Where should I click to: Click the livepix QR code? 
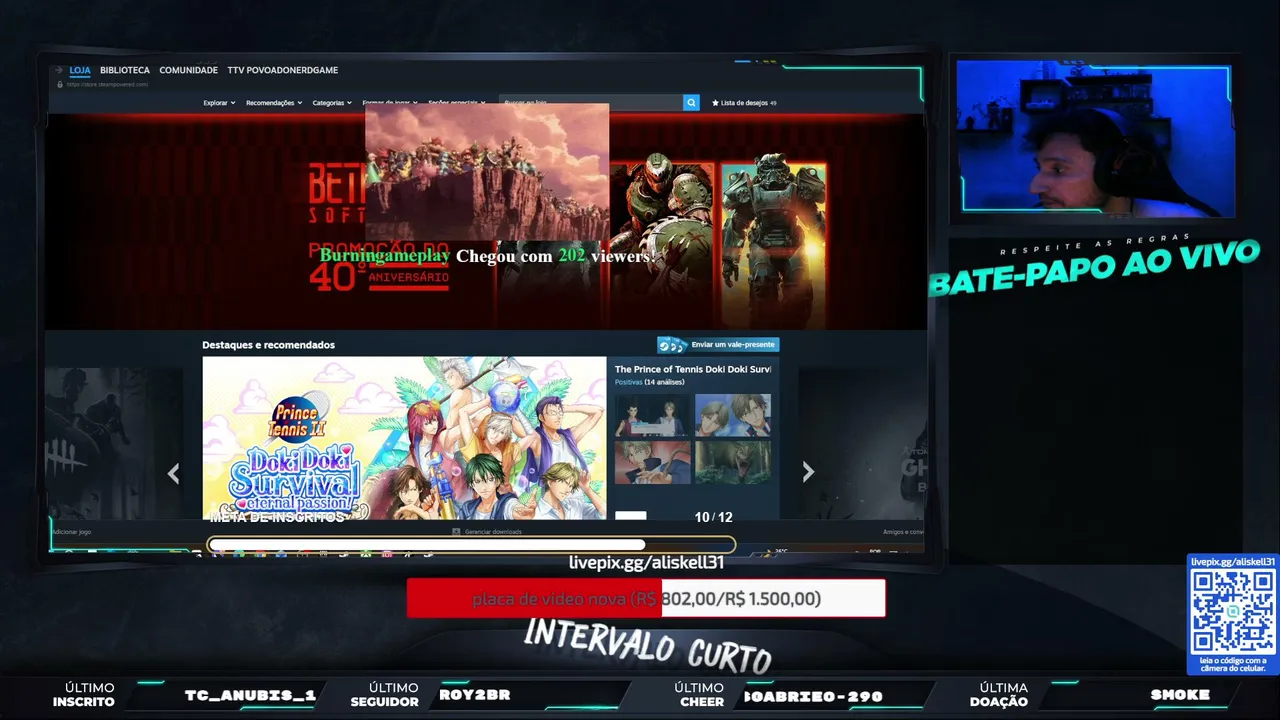1233,614
